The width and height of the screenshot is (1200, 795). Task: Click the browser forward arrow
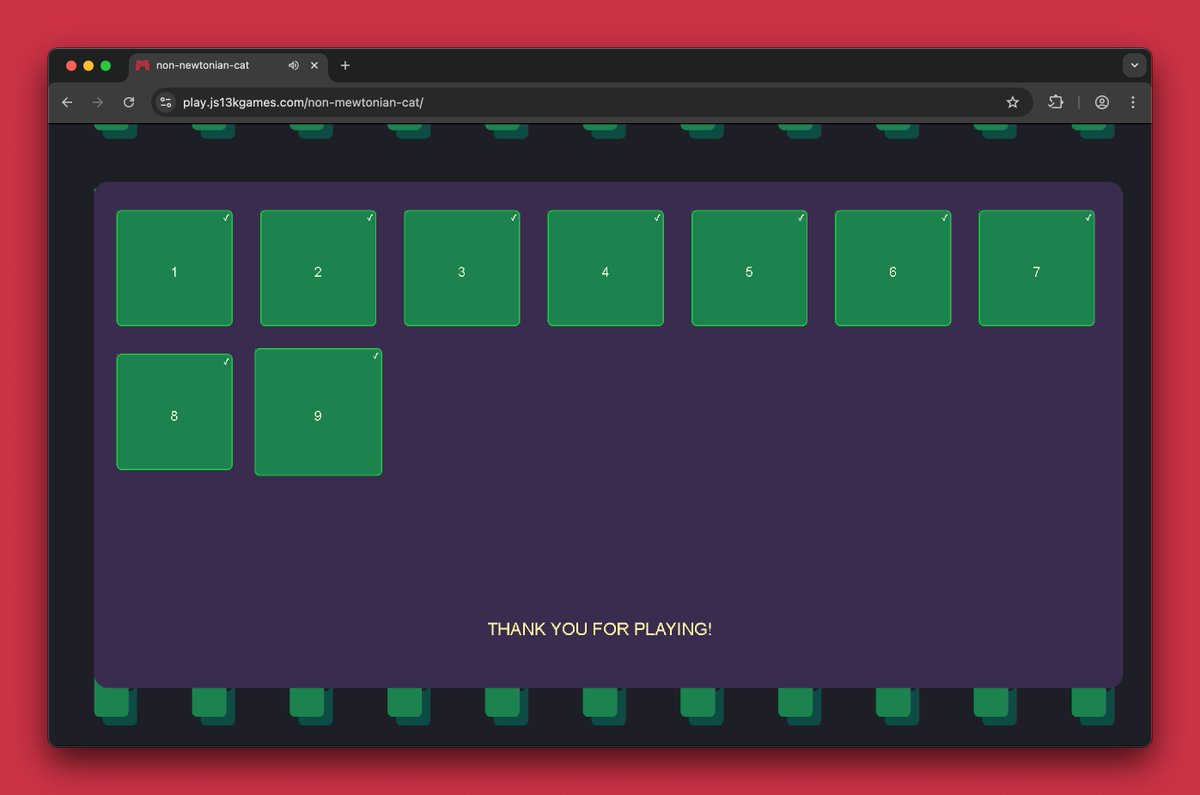point(98,102)
